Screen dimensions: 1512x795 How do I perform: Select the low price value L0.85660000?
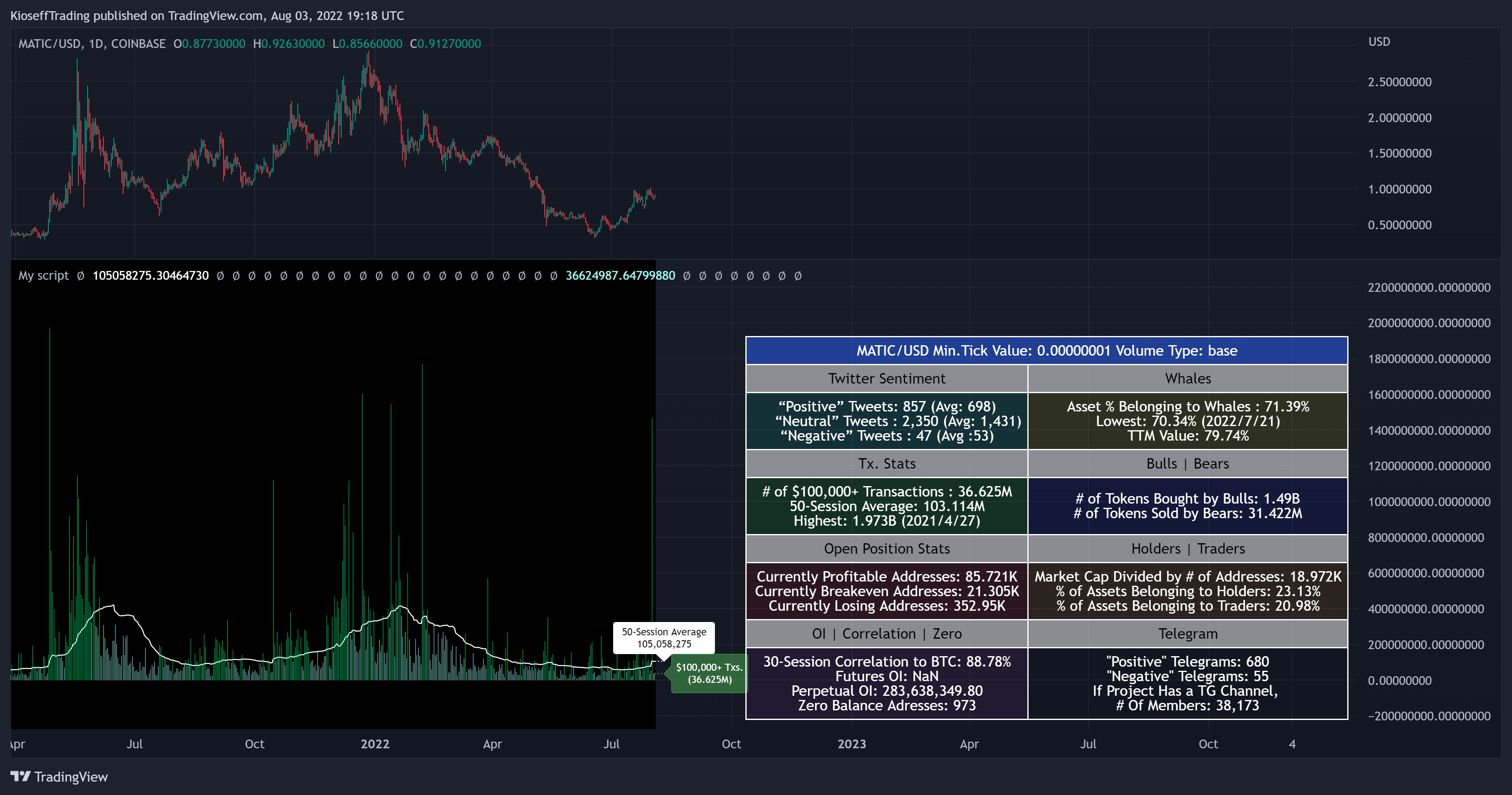point(367,44)
